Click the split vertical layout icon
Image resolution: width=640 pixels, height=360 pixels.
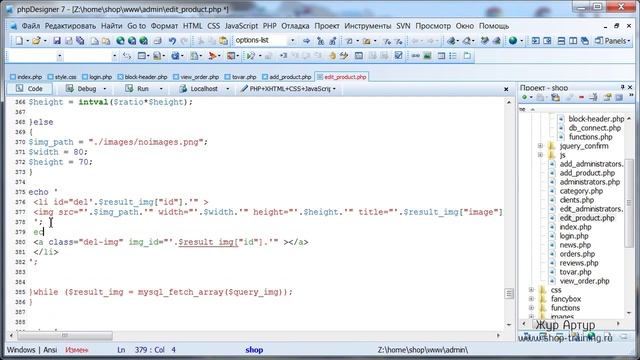(x=573, y=40)
